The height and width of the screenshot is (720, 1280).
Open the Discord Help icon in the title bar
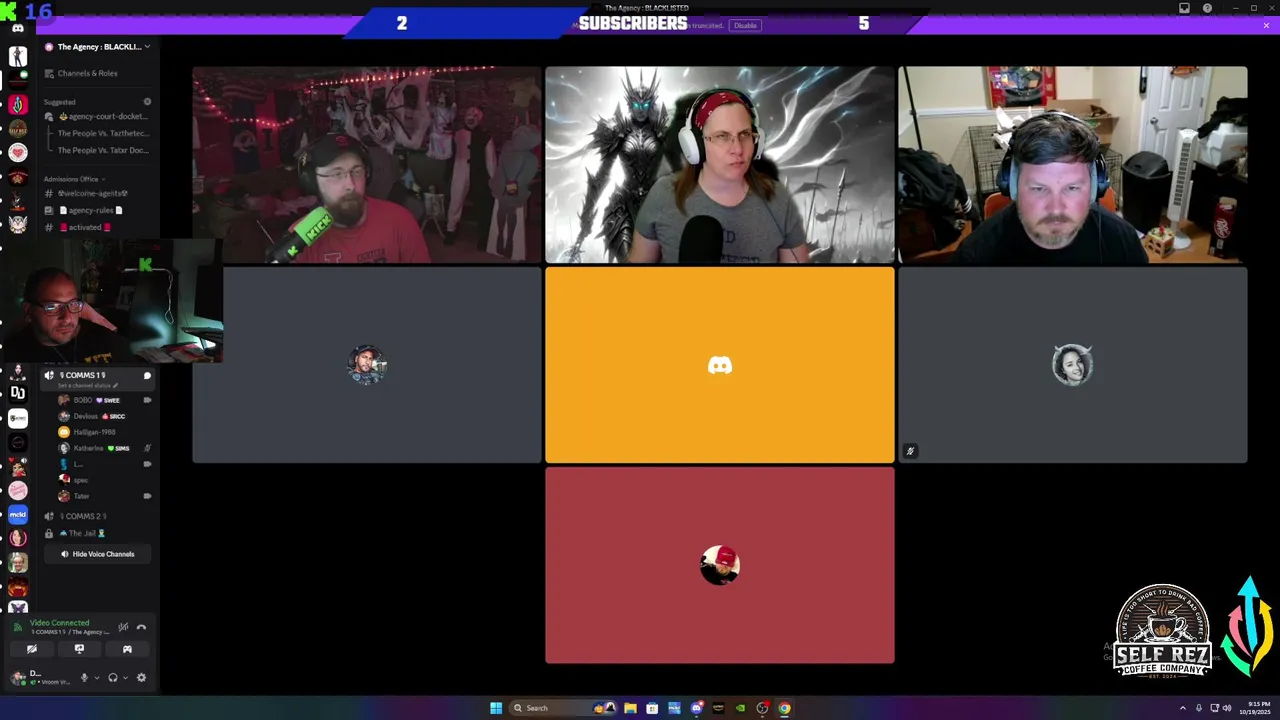click(1207, 8)
